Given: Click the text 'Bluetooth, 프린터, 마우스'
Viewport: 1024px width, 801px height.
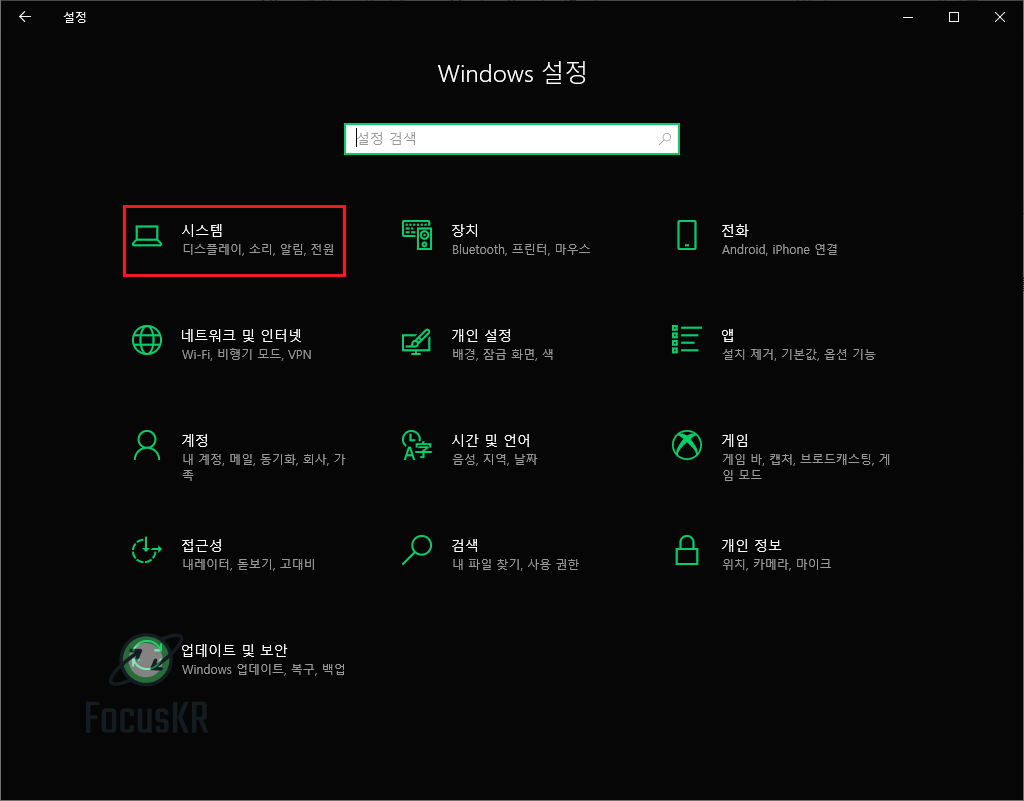Looking at the screenshot, I should (x=521, y=249).
